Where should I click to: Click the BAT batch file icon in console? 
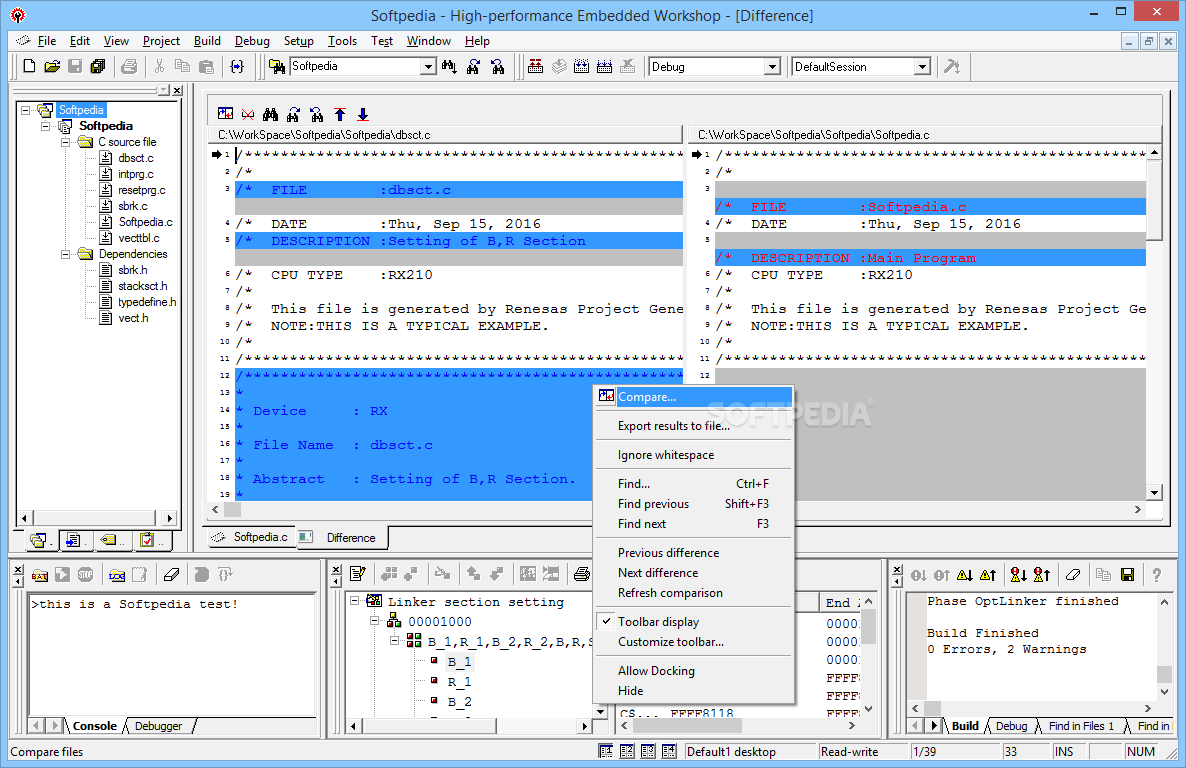[39, 575]
